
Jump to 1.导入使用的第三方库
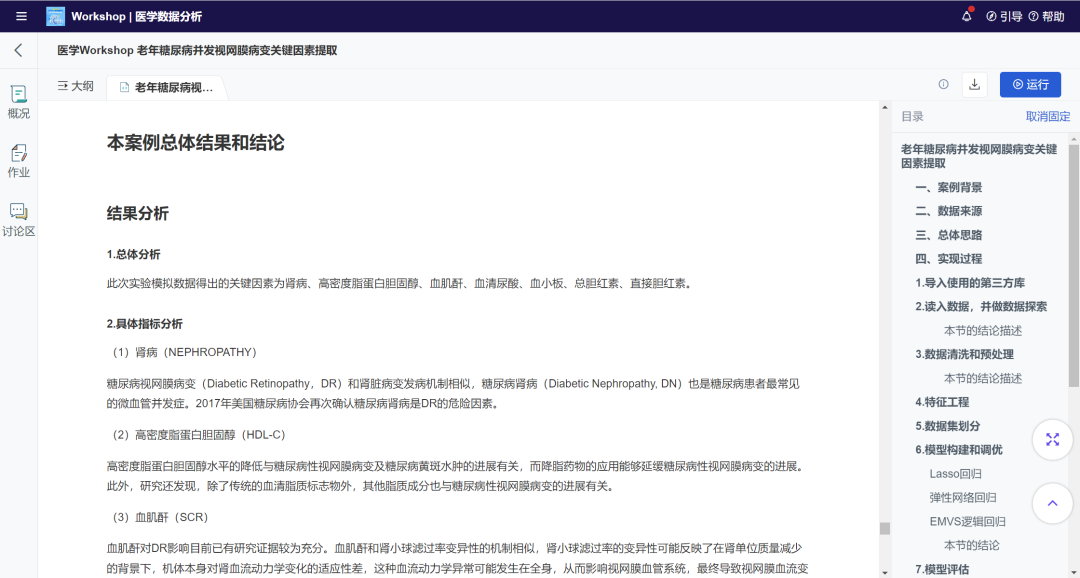coord(970,282)
